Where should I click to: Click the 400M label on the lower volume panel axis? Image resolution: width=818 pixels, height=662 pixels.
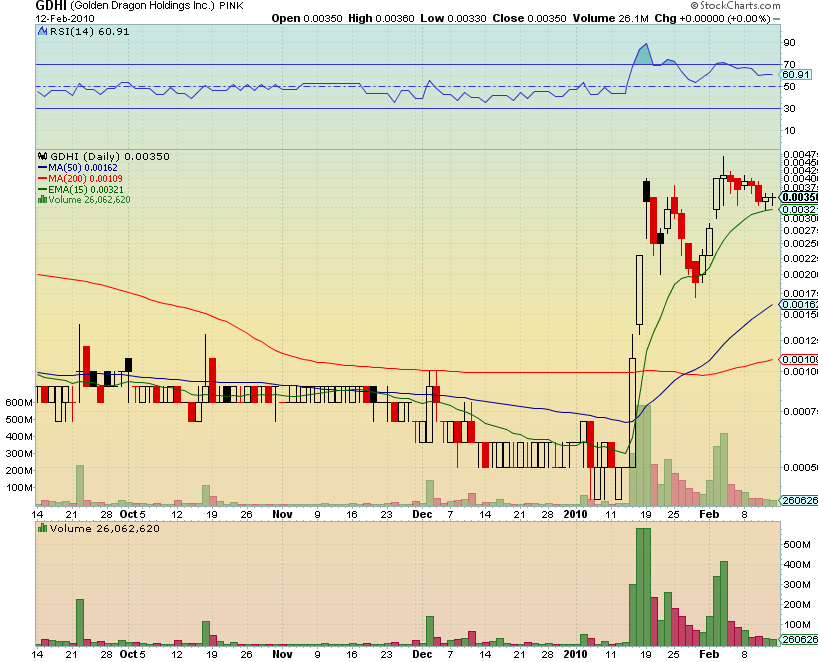point(797,565)
